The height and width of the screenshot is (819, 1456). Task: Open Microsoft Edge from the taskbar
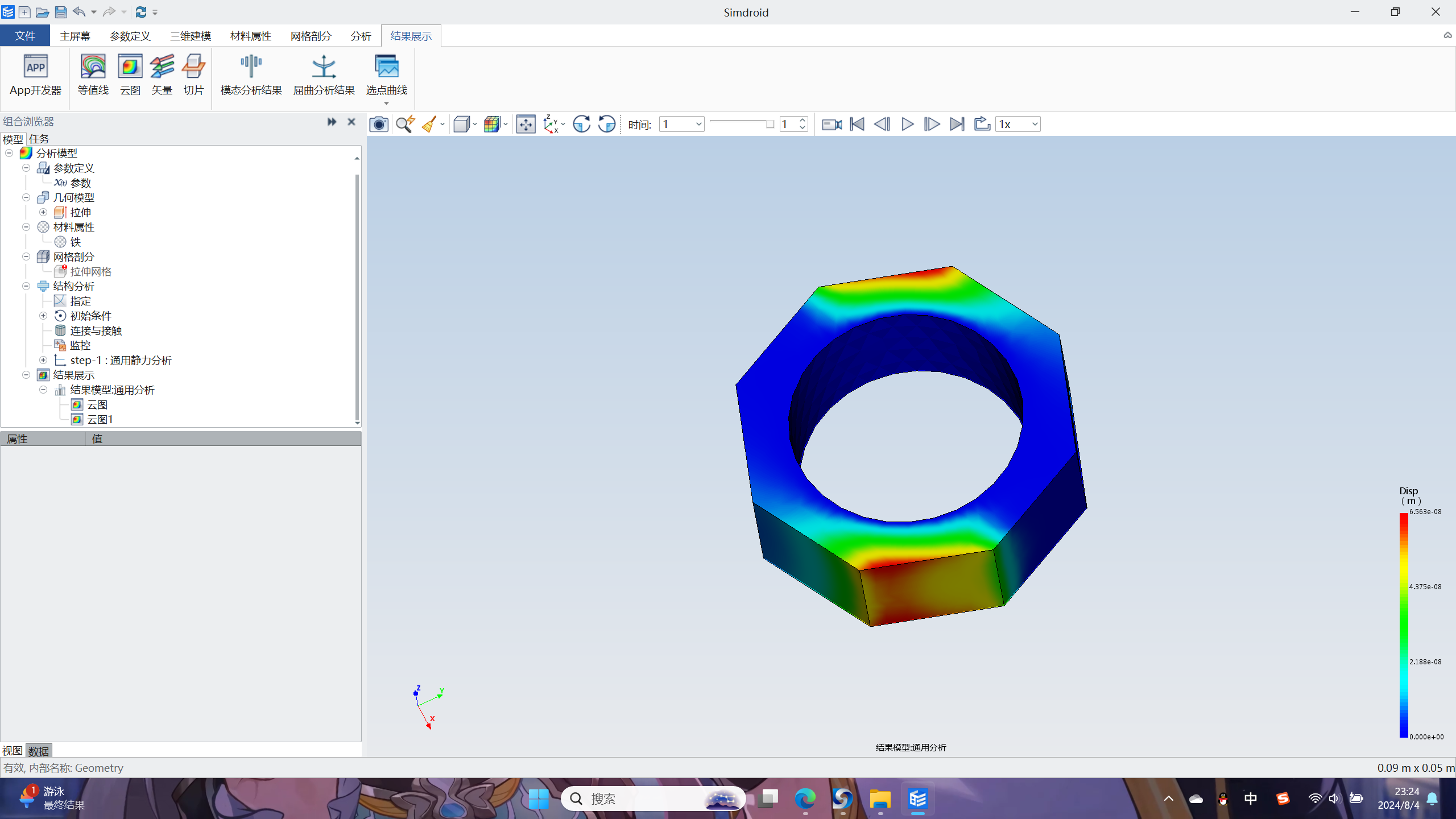coord(805,799)
